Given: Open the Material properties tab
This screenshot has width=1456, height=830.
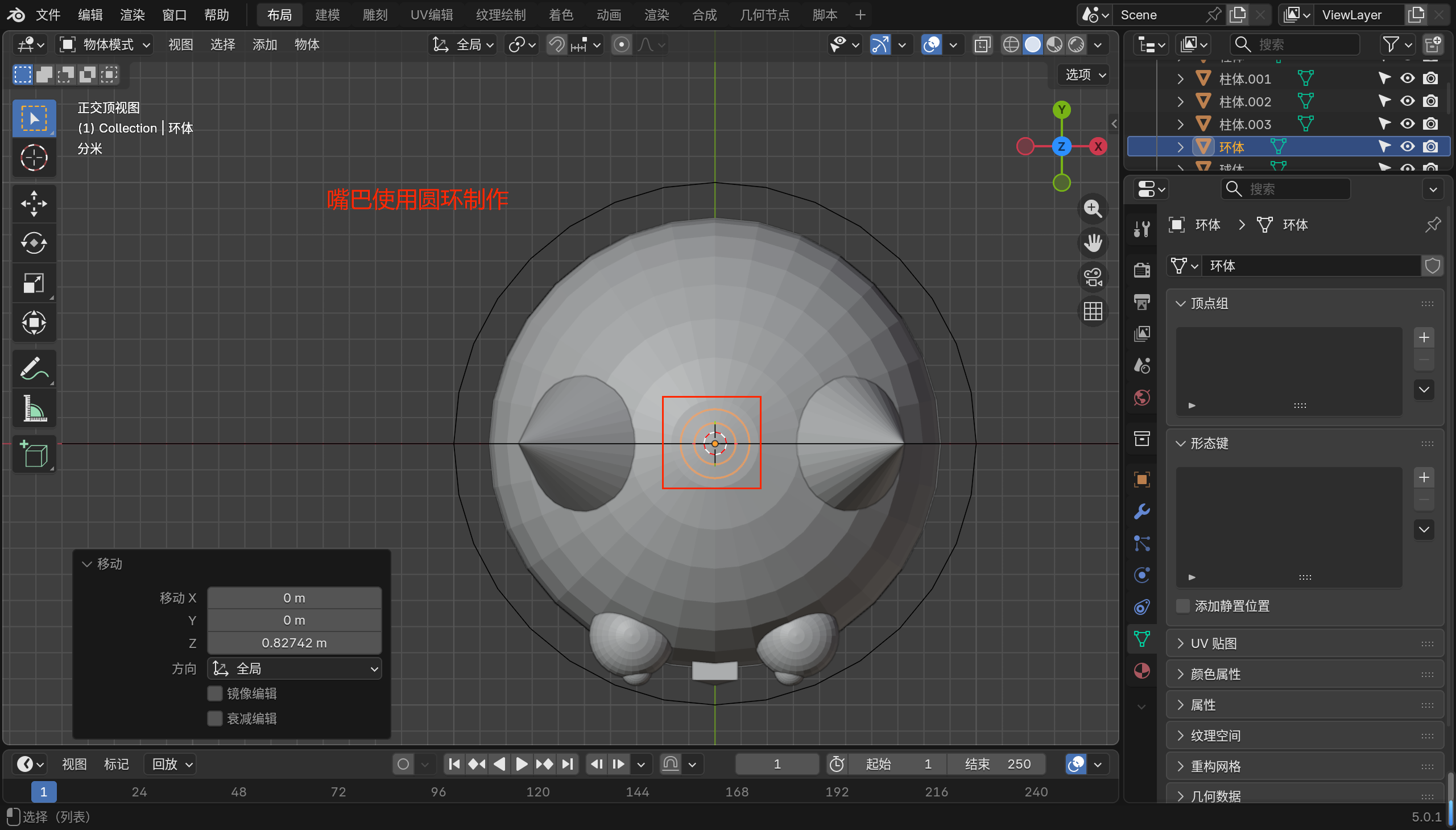Looking at the screenshot, I should 1141,671.
